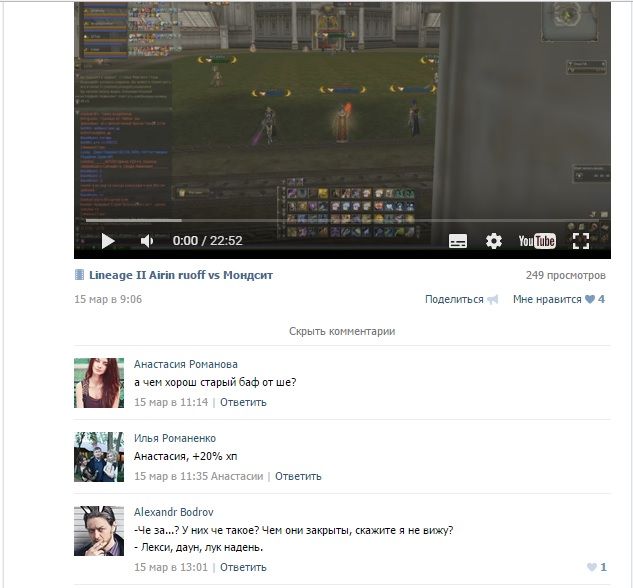This screenshot has height=588, width=633.
Task: Open Илья Романенко profile name
Action: (175, 438)
